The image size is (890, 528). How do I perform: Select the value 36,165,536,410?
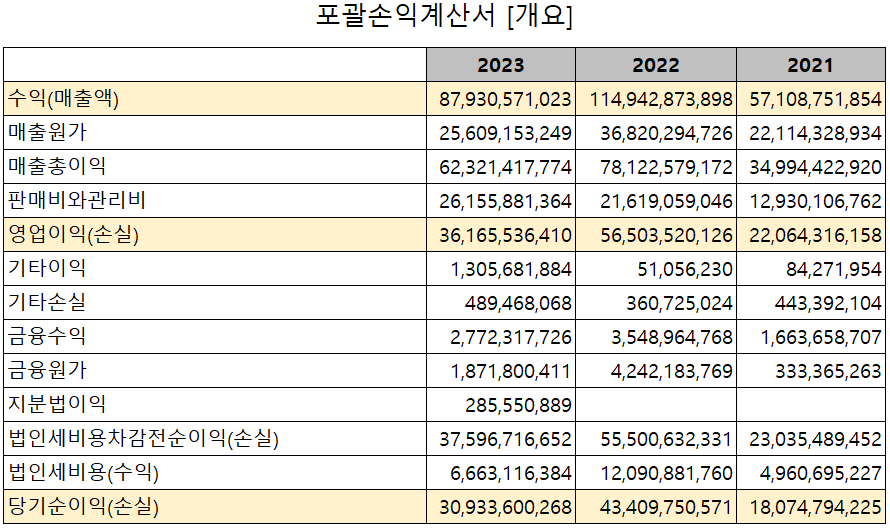[x=505, y=236]
